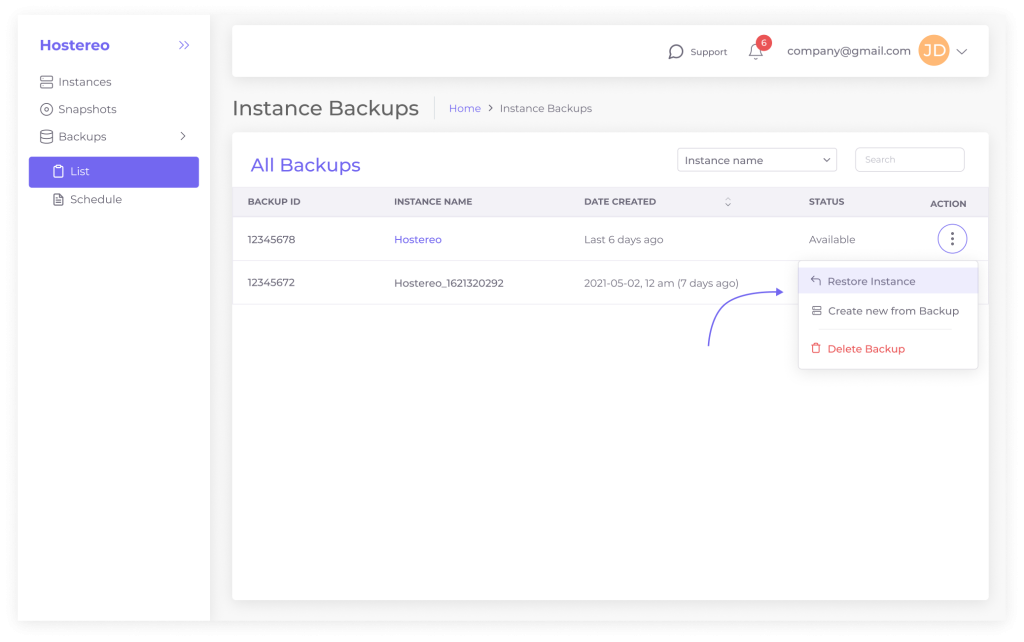Screen dimensions: 1024x642
Task: Click Support chat bubble icon
Action: point(676,52)
